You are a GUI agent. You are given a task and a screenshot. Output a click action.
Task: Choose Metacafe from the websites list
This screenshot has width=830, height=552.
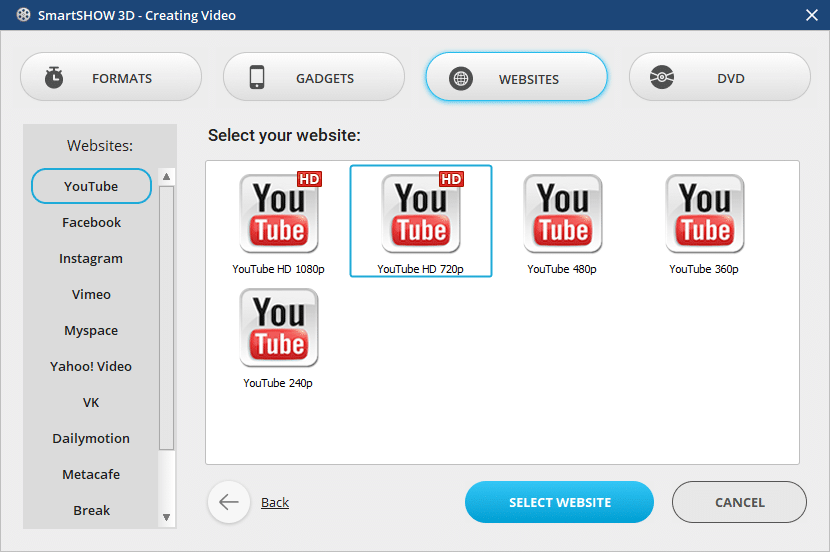pyautogui.click(x=91, y=474)
